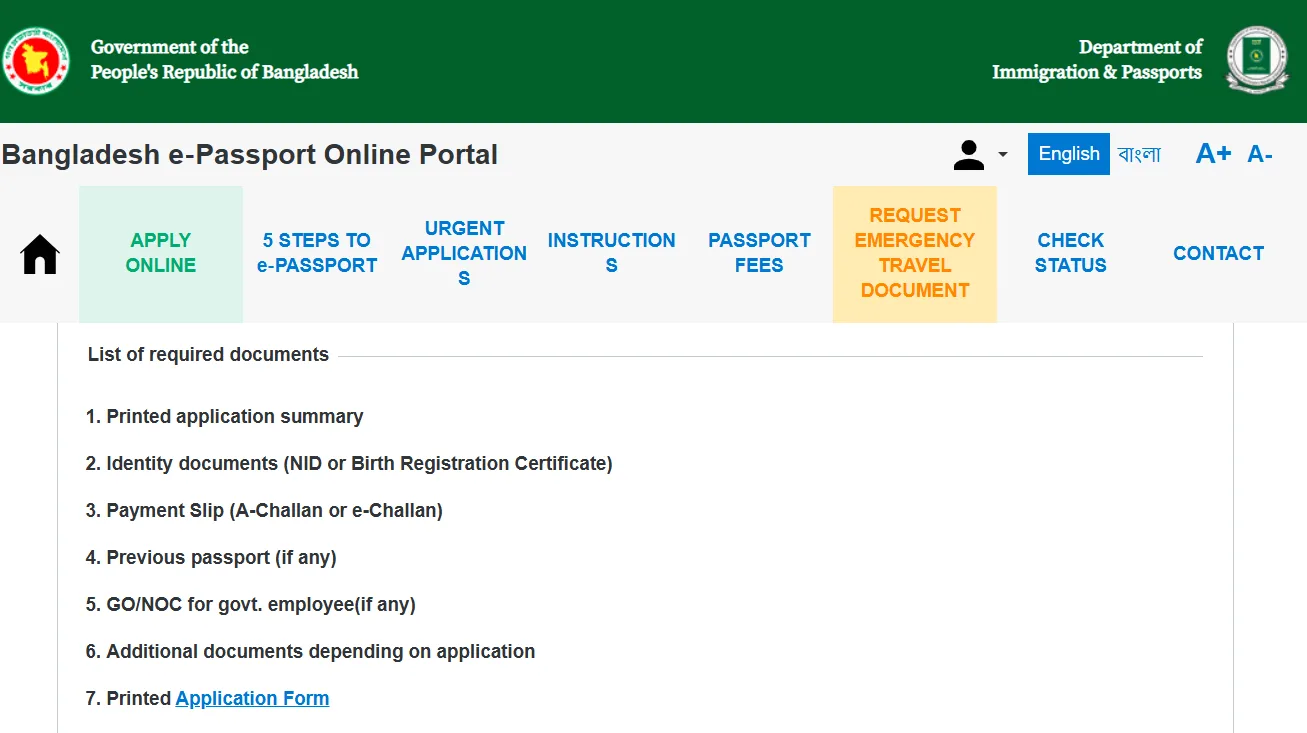Click the Department of Immigration & Passports text
Image resolution: width=1307 pixels, height=733 pixels.
click(x=1097, y=60)
